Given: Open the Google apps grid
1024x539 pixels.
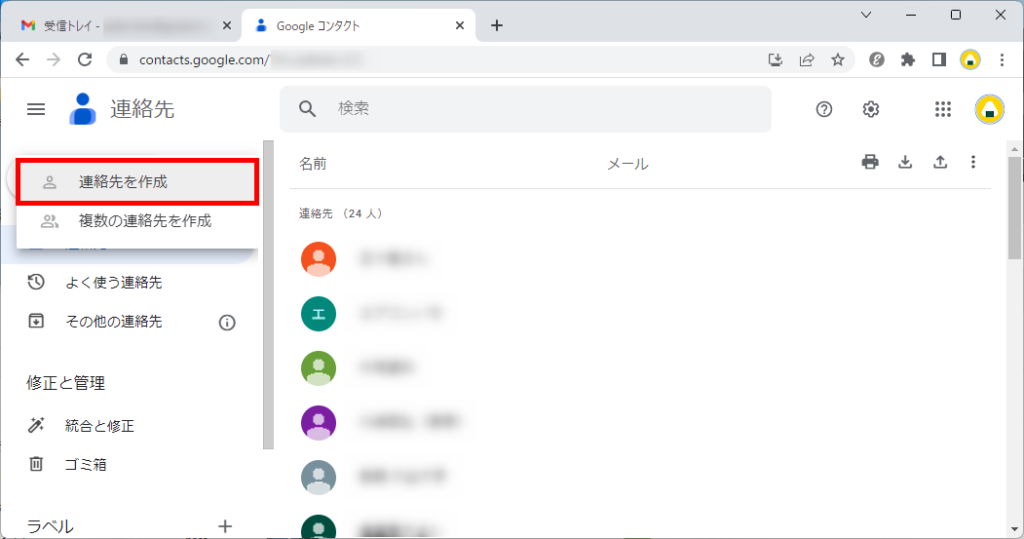Looking at the screenshot, I should tap(942, 110).
